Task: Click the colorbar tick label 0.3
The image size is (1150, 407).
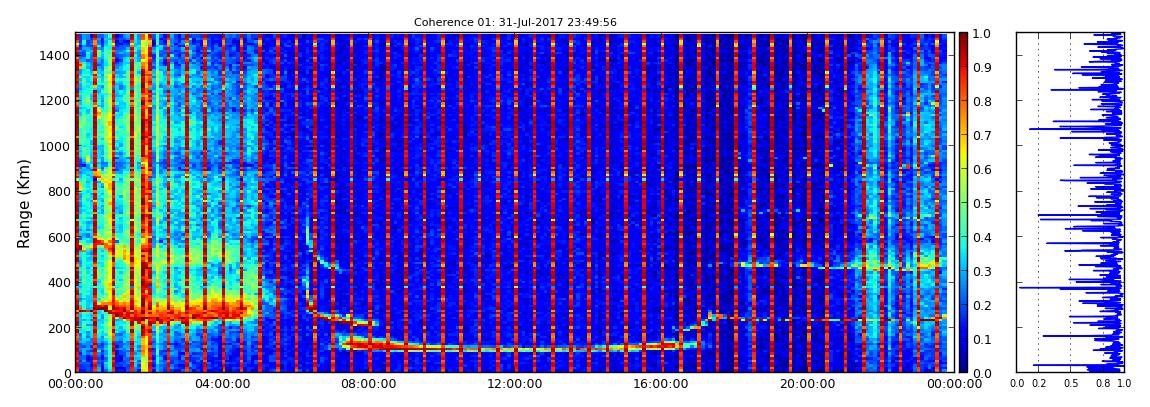Action: (983, 271)
